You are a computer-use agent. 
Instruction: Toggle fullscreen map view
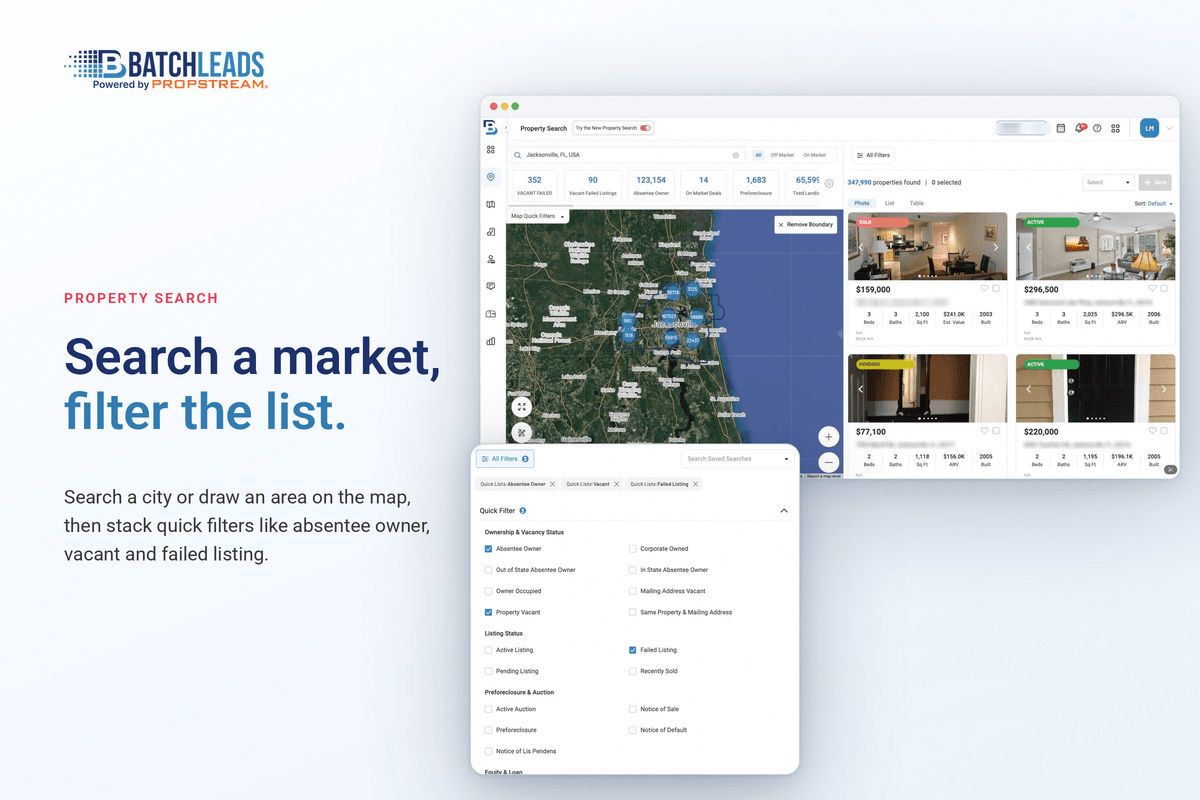tap(521, 406)
